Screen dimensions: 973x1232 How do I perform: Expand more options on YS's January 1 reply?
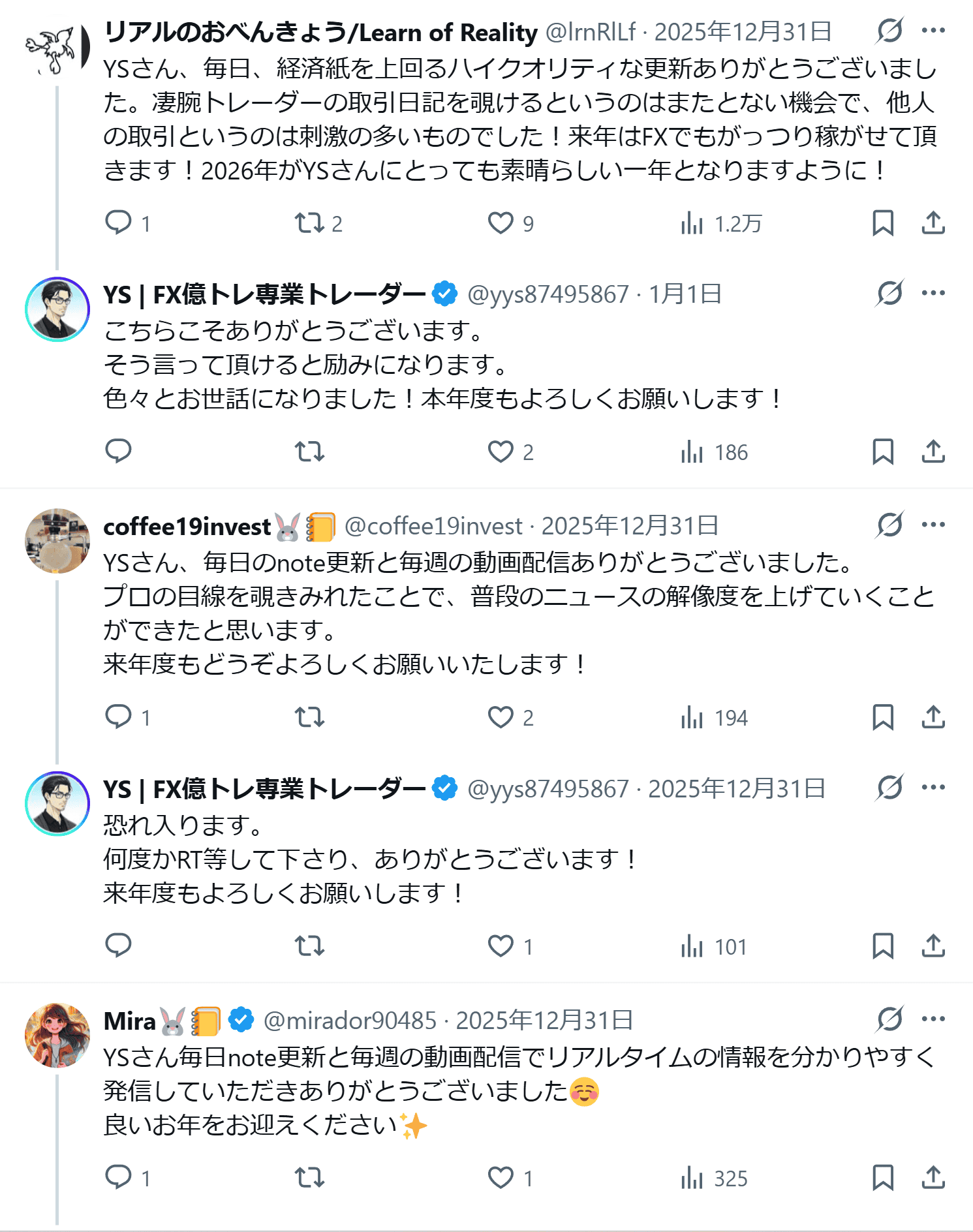pos(933,293)
